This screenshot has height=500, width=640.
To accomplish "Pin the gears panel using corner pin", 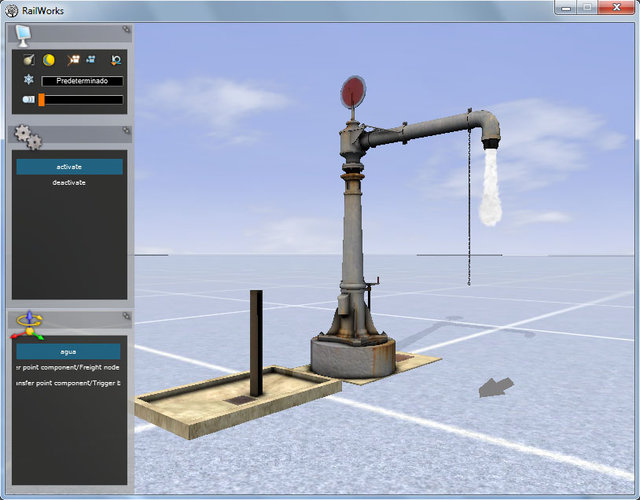I will click(x=126, y=130).
